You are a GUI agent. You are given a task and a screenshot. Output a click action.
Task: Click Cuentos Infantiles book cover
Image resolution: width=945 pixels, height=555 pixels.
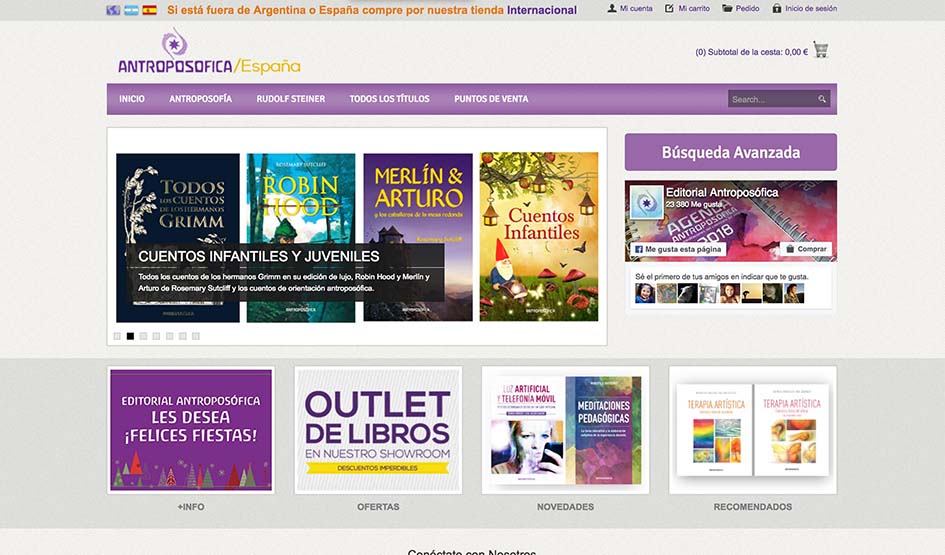pyautogui.click(x=539, y=236)
